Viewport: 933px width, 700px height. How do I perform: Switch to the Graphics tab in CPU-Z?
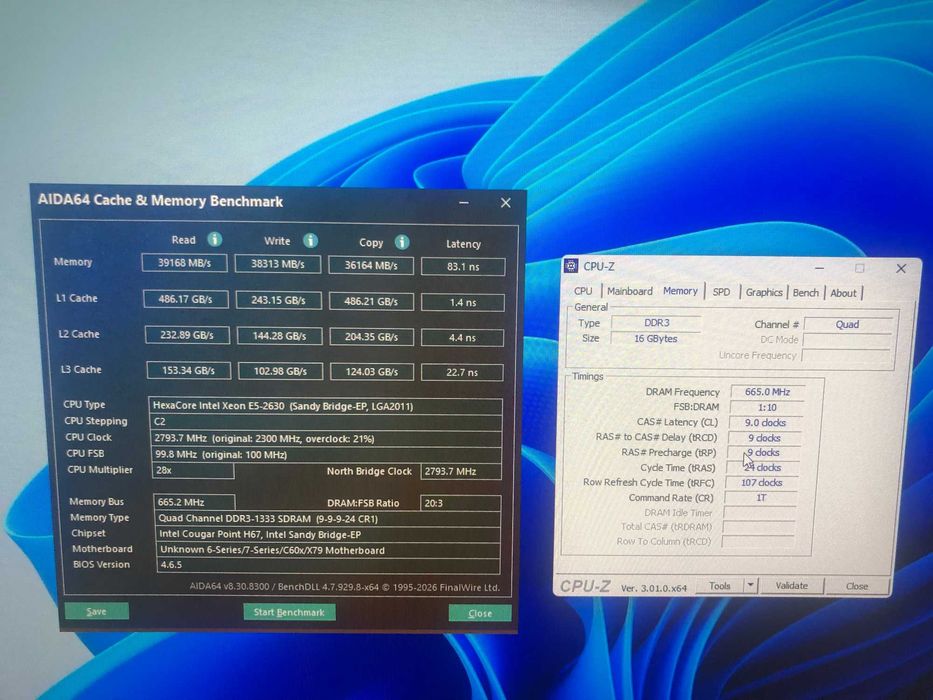point(764,292)
